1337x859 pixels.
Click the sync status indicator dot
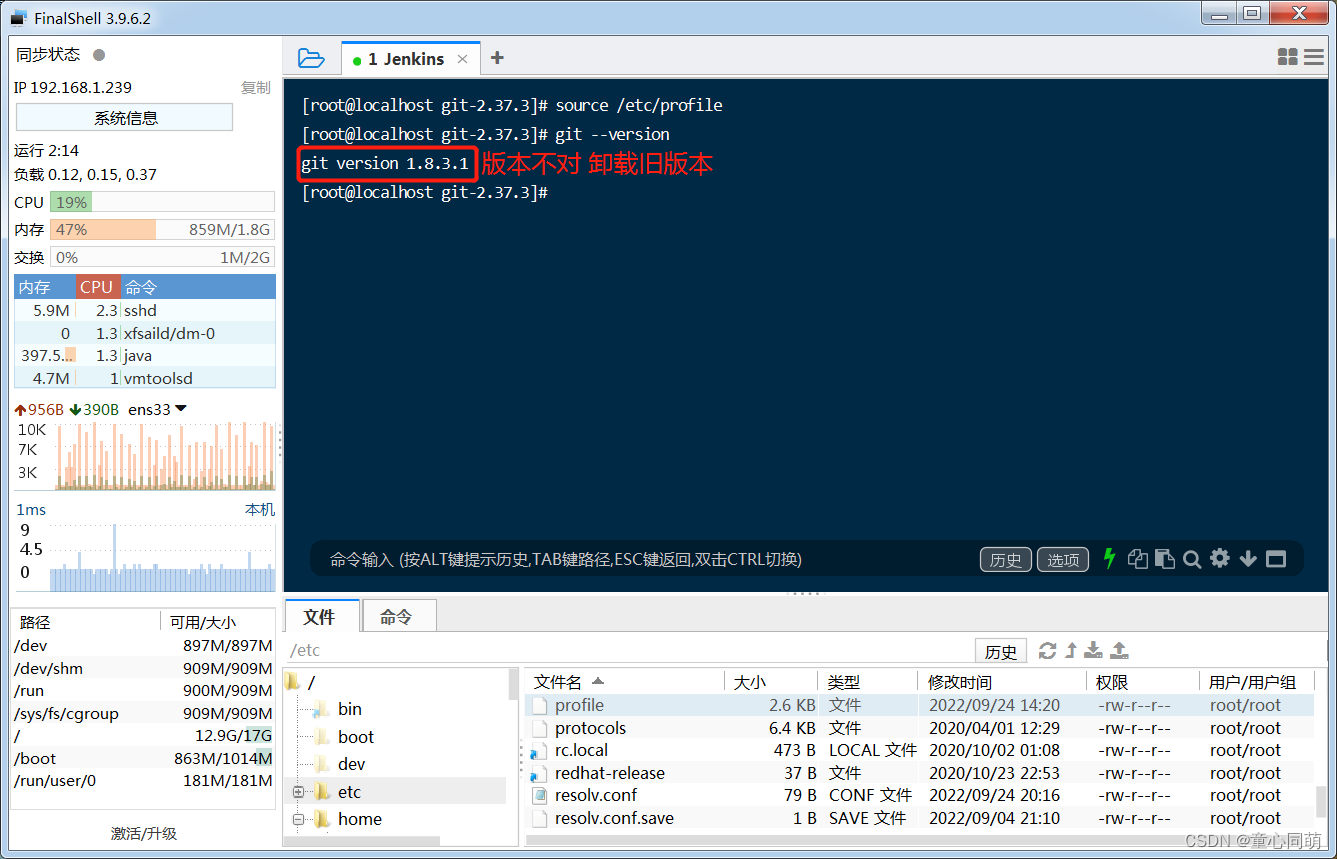99,55
